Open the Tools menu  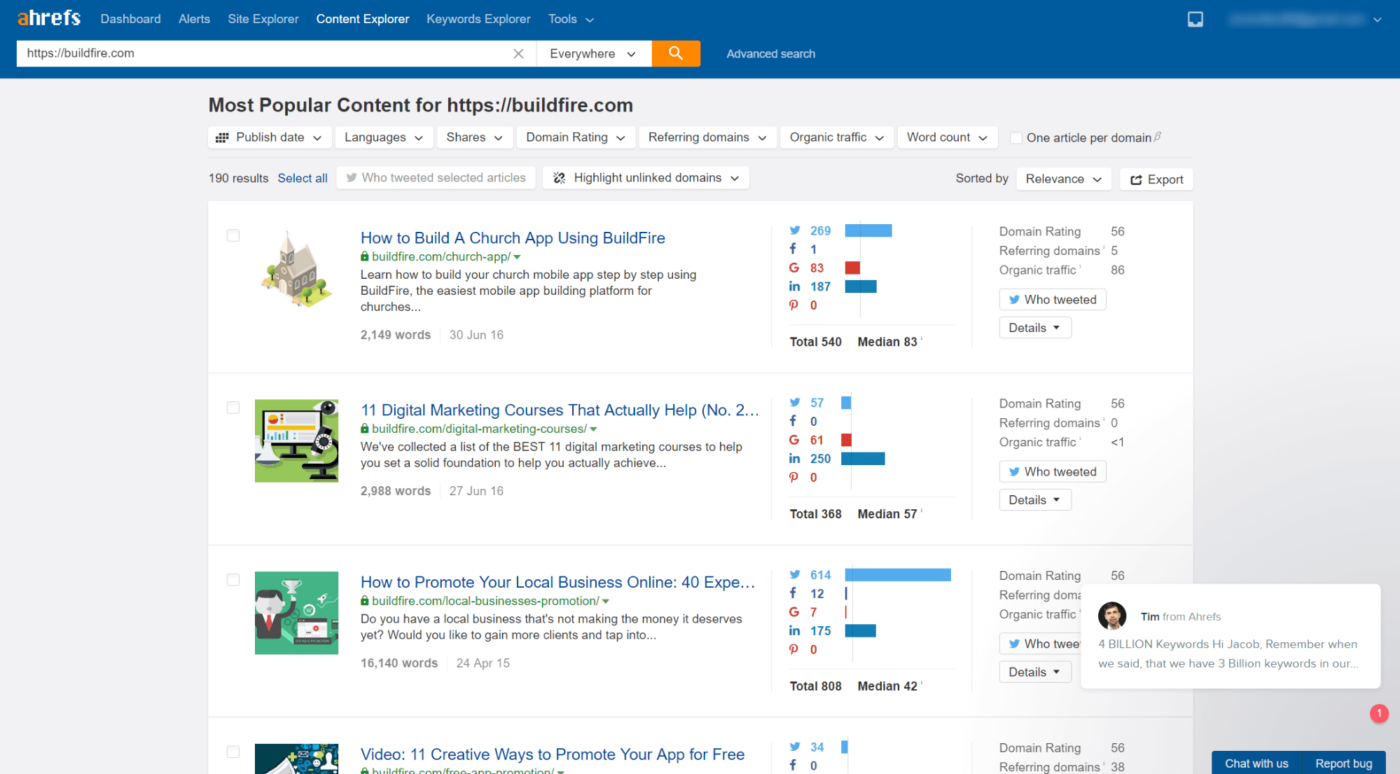(x=571, y=19)
